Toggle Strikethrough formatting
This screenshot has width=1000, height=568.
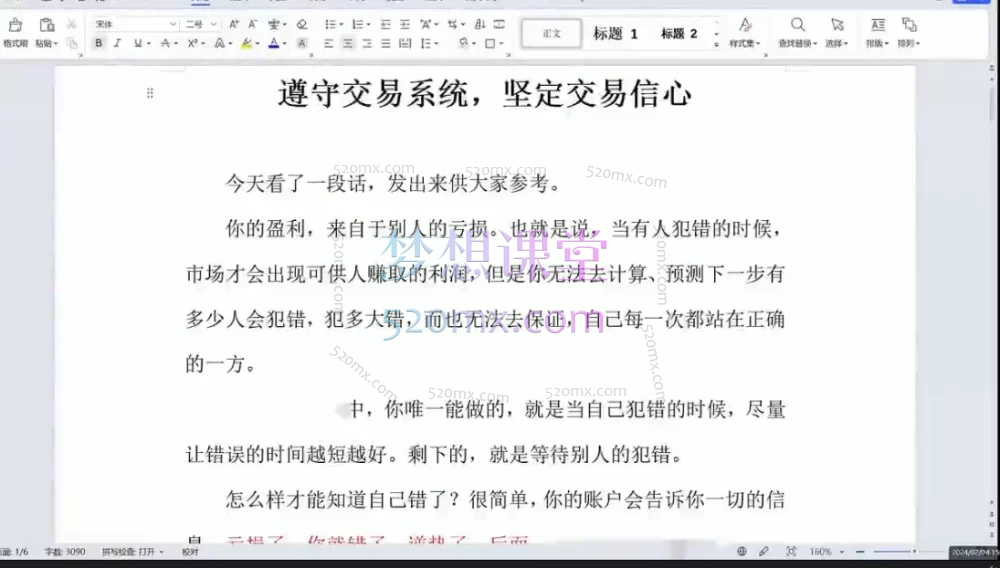[x=165, y=43]
